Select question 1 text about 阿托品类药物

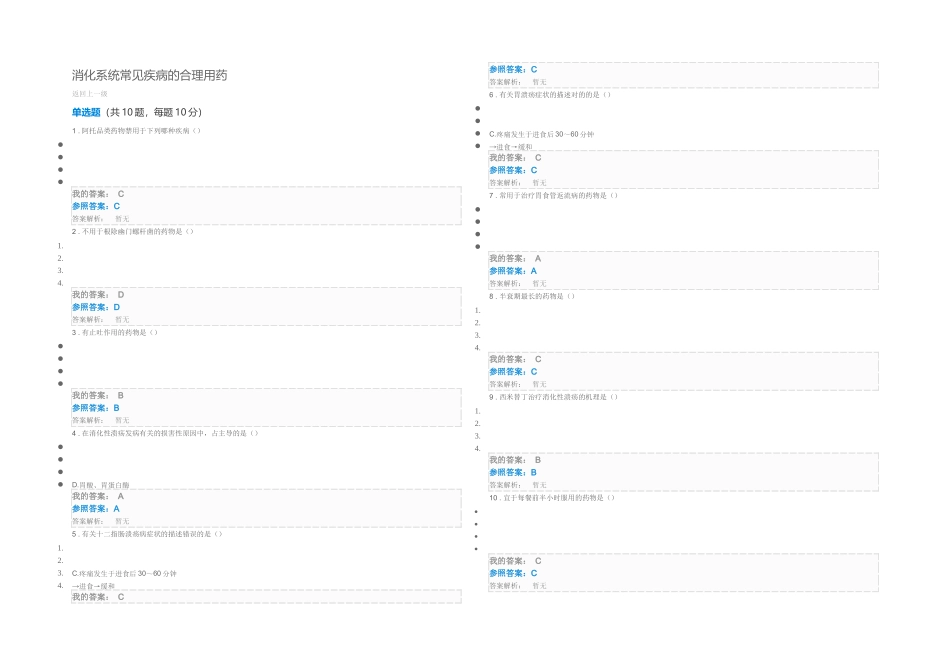tap(136, 130)
